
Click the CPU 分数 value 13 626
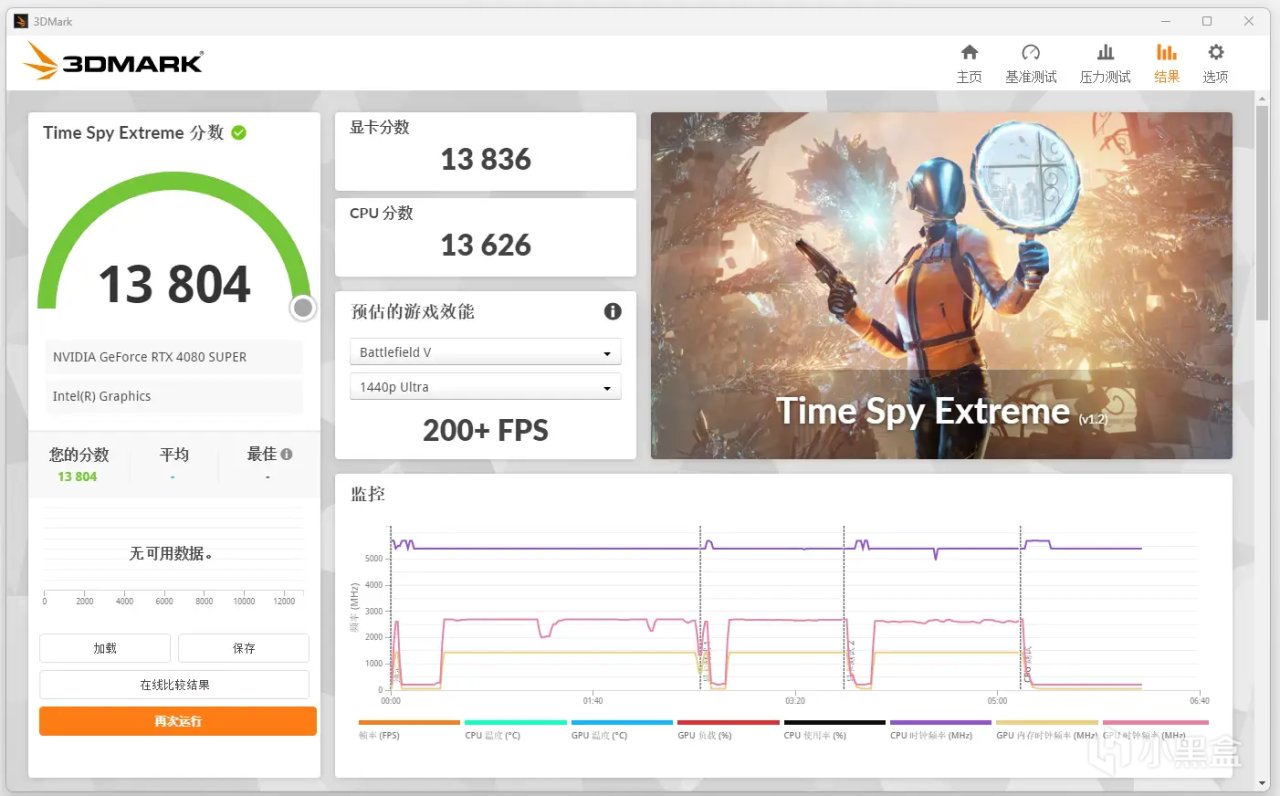pyautogui.click(x=486, y=245)
